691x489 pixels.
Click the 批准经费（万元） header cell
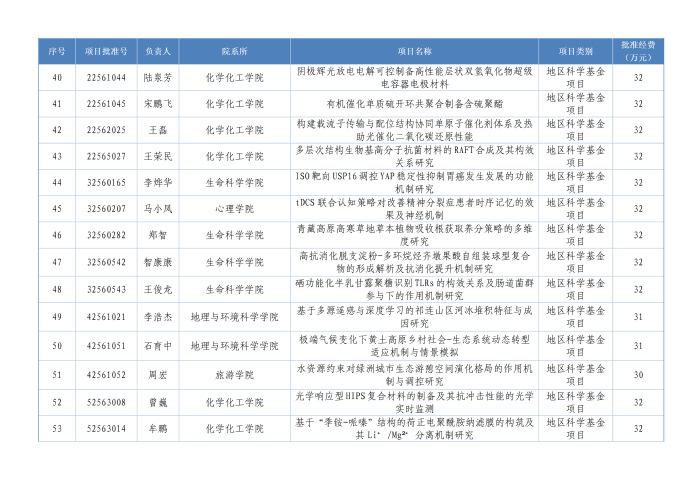click(x=637, y=51)
